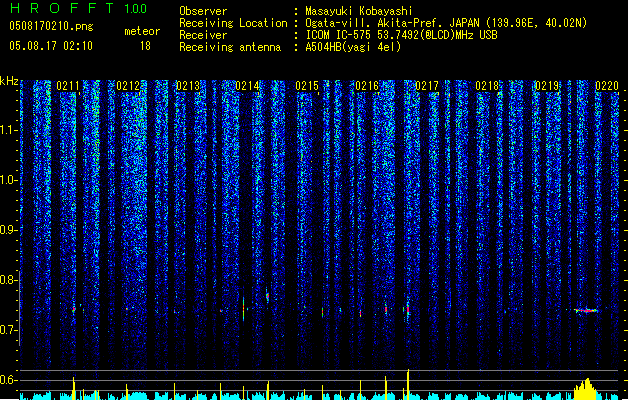
Task: Click the Receiving Location label
Action: point(233,23)
